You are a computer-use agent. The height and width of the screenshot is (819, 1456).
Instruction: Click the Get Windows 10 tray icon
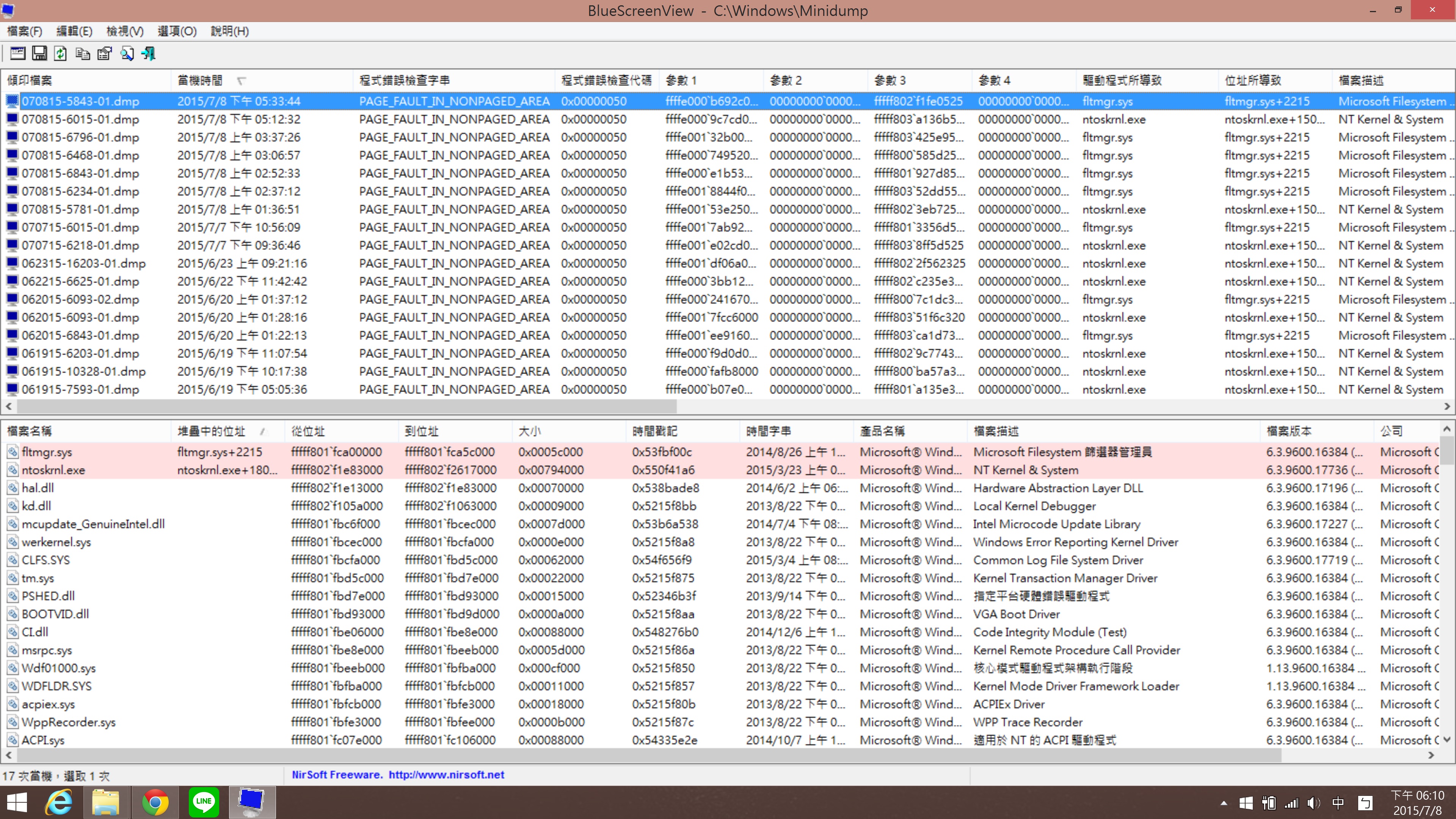pos(1245,803)
